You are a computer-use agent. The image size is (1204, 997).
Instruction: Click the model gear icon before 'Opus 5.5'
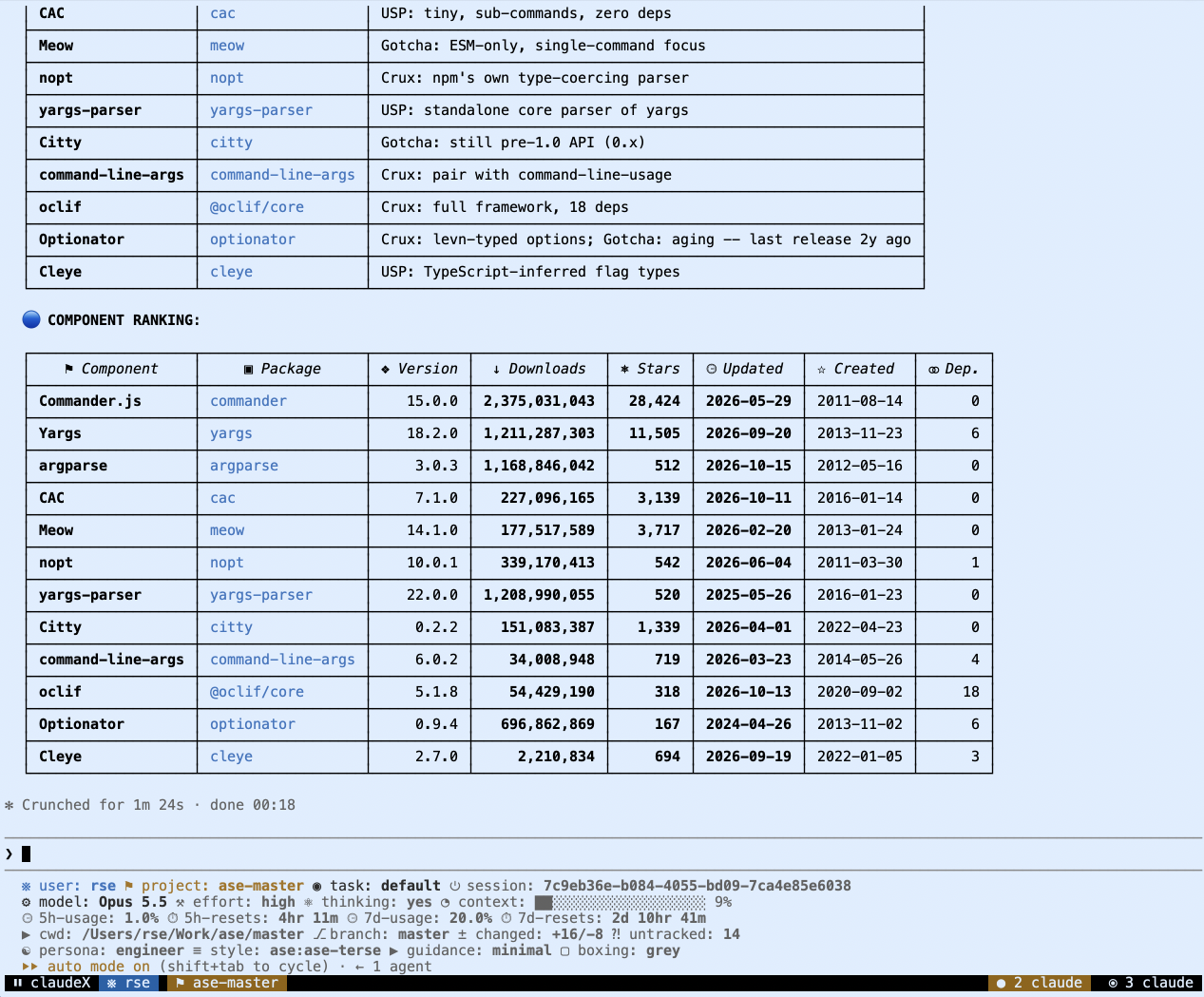(x=26, y=902)
